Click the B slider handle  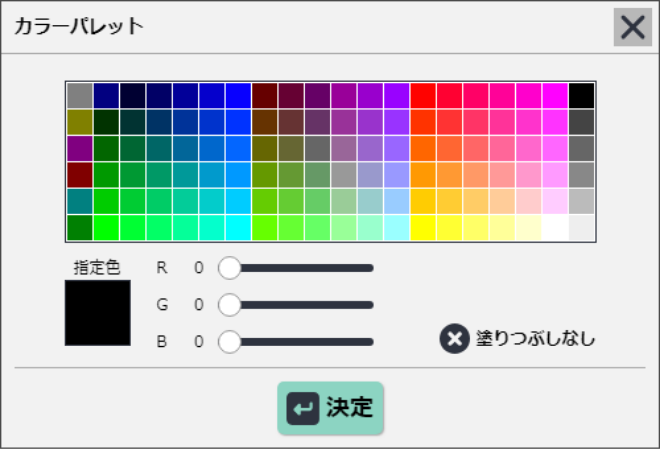(229, 341)
